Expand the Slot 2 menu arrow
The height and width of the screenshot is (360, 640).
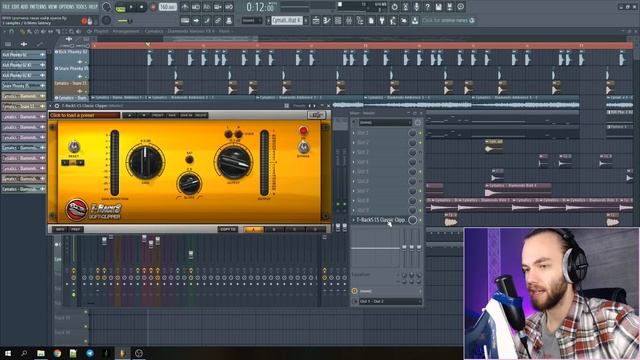click(x=354, y=142)
